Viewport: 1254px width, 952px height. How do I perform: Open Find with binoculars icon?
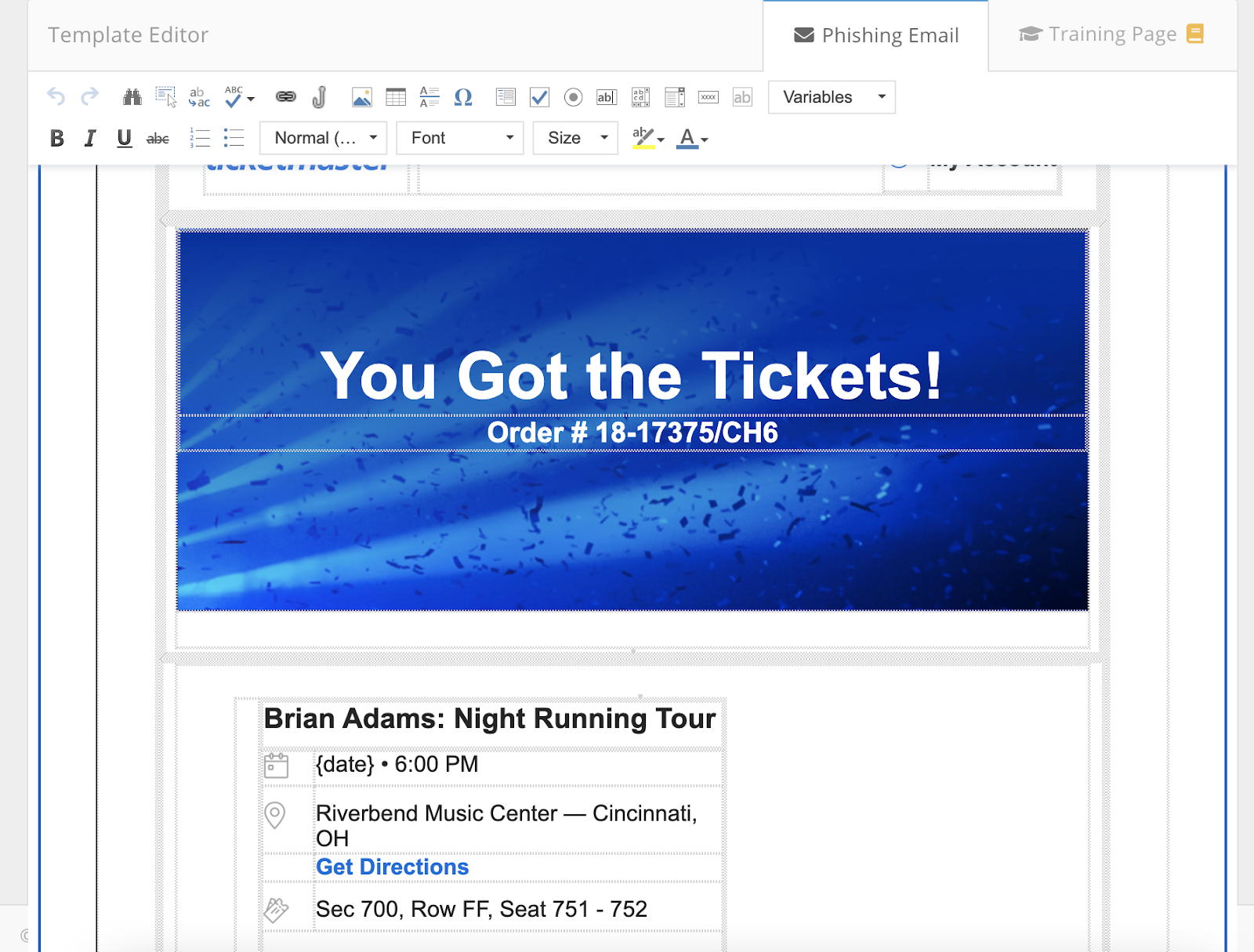[x=132, y=97]
